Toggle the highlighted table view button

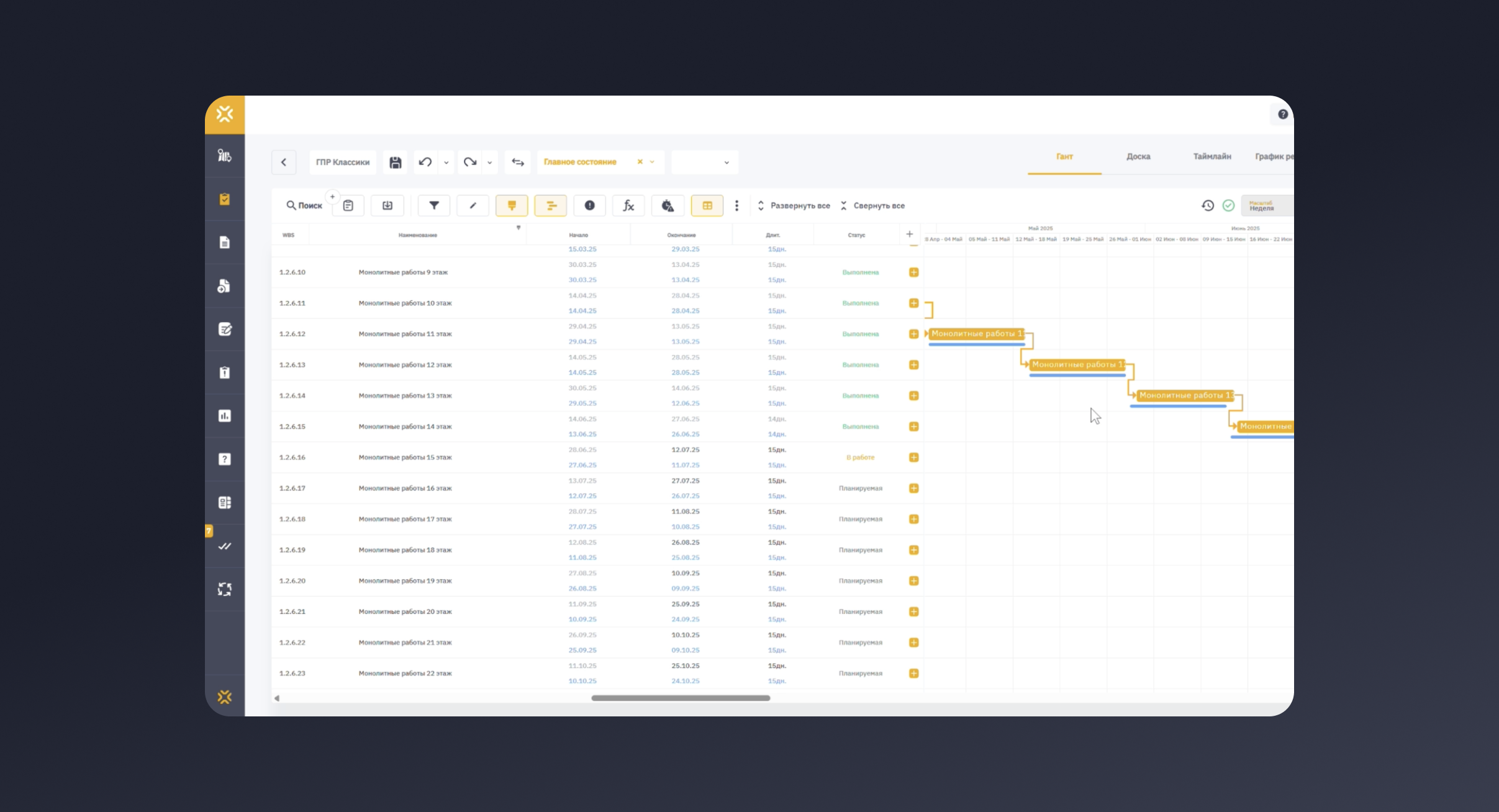707,205
